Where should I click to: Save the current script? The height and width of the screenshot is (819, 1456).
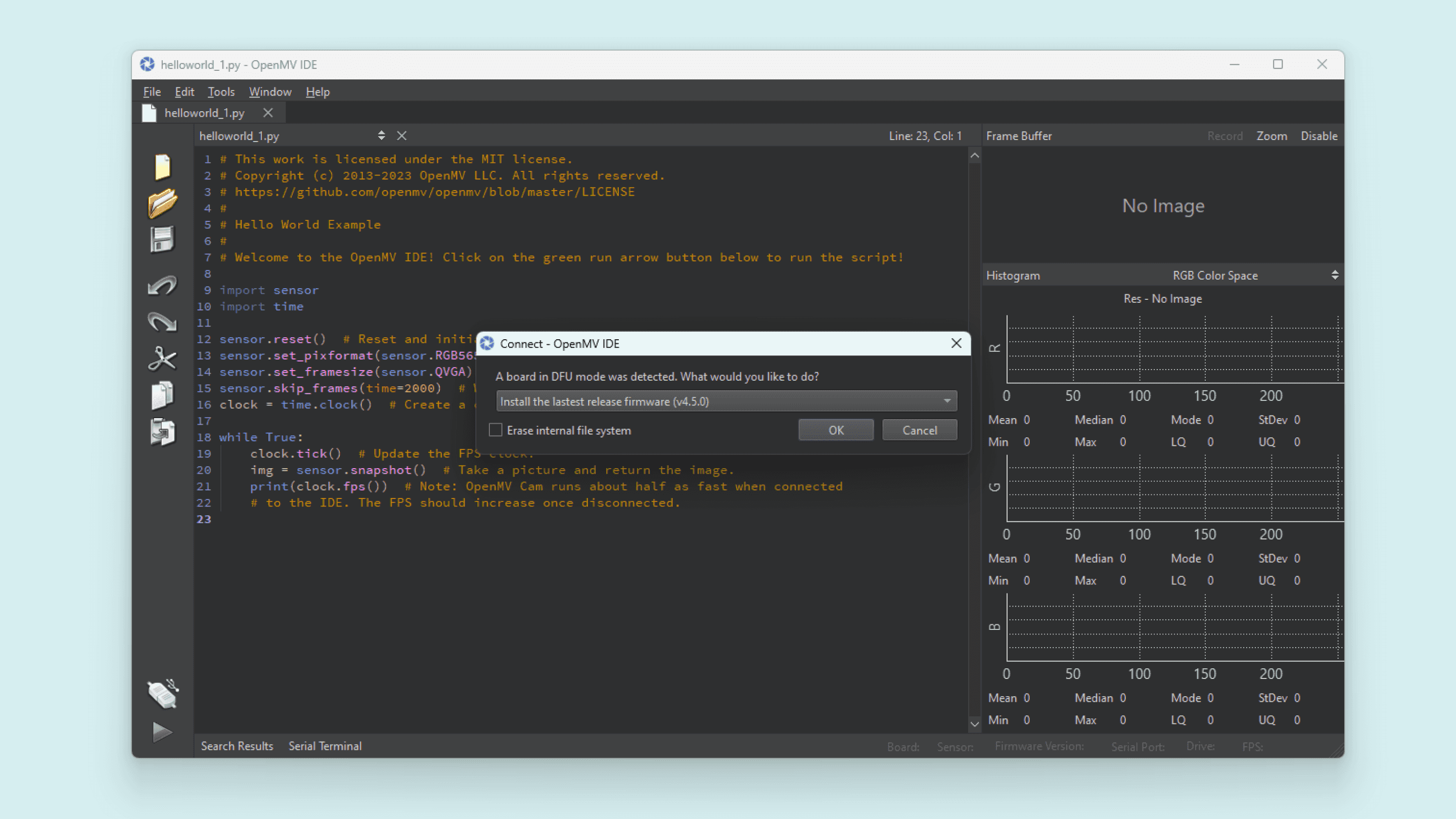tap(162, 239)
